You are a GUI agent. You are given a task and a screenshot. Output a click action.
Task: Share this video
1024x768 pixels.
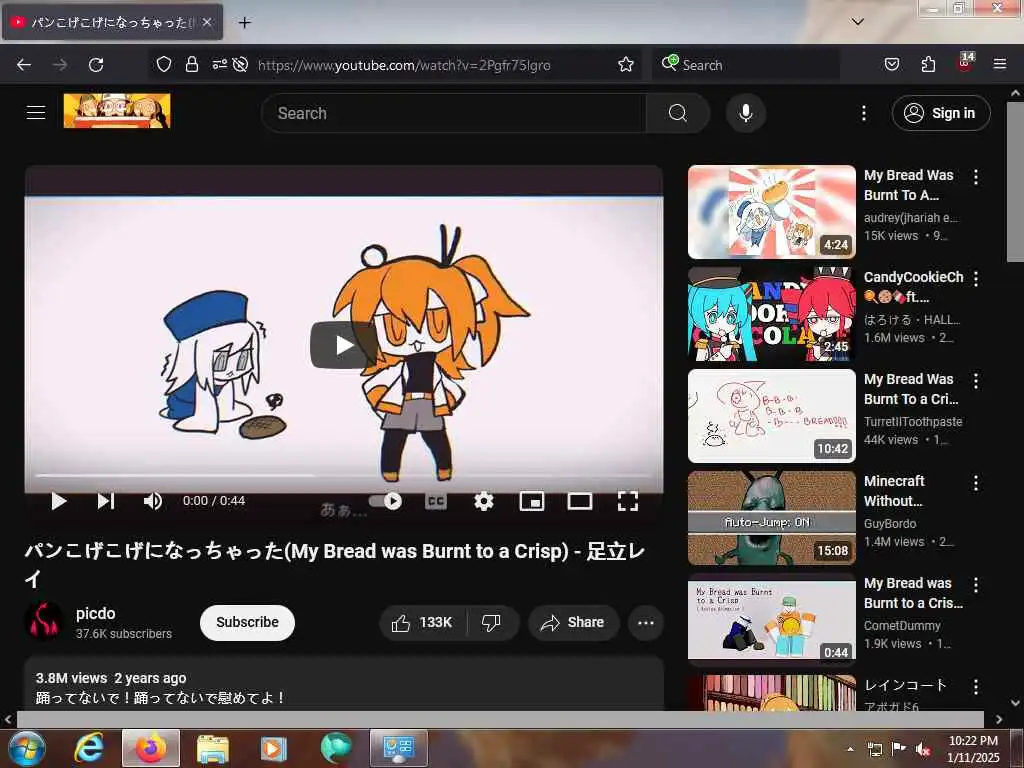click(573, 622)
